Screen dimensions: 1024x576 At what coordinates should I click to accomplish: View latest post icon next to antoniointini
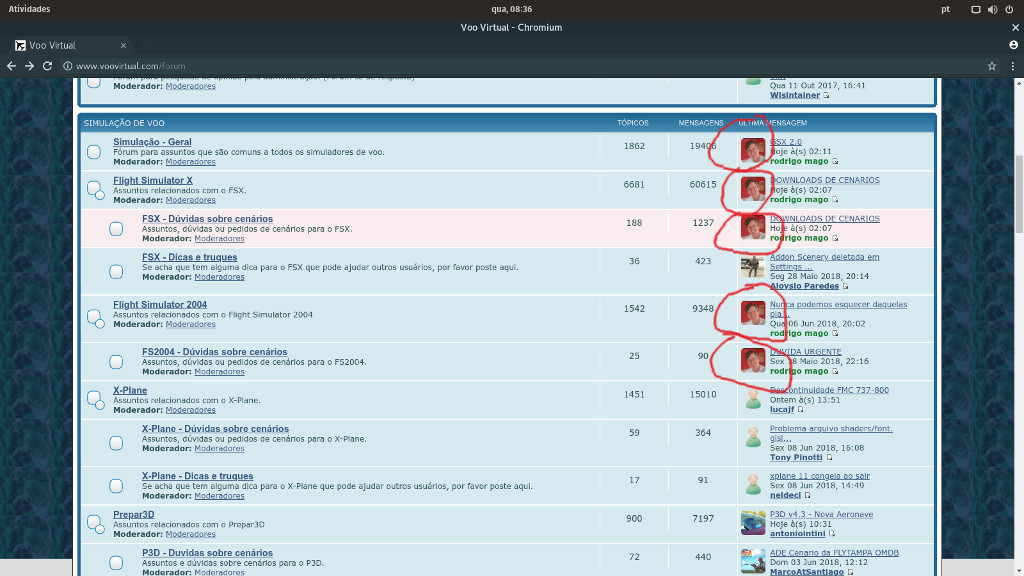point(832,534)
